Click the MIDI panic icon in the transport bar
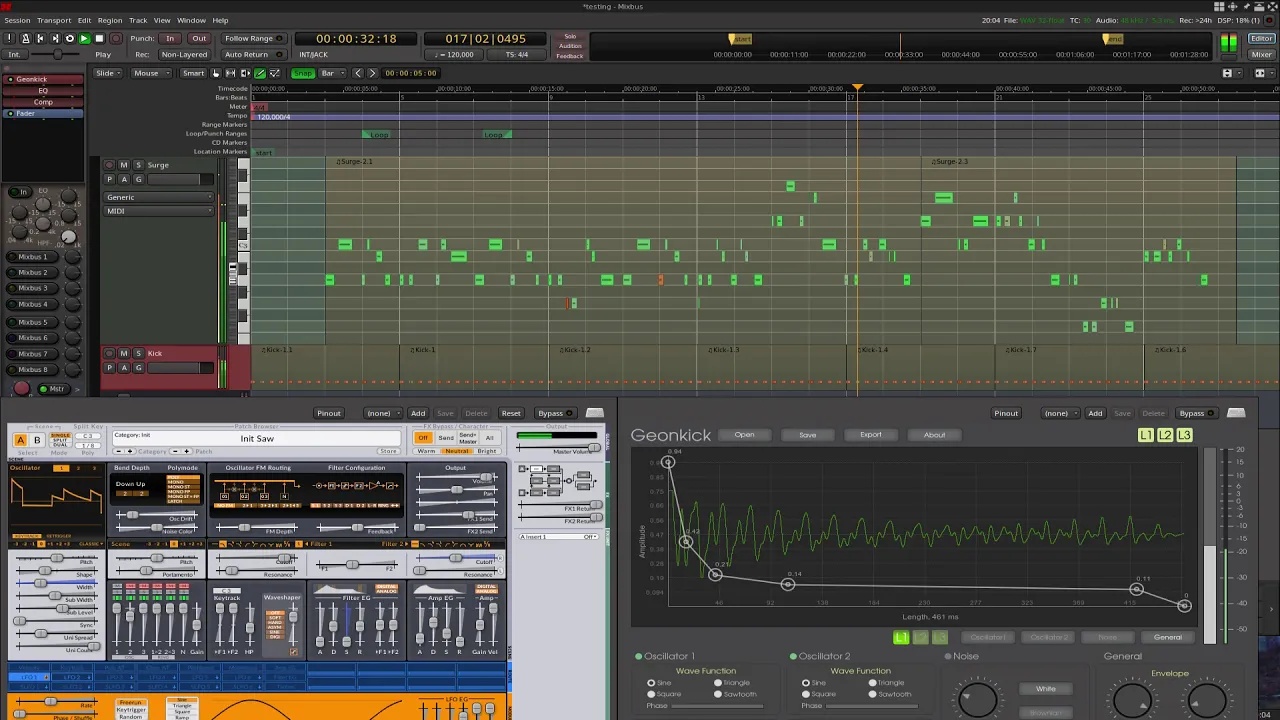The image size is (1280, 720). (9, 38)
